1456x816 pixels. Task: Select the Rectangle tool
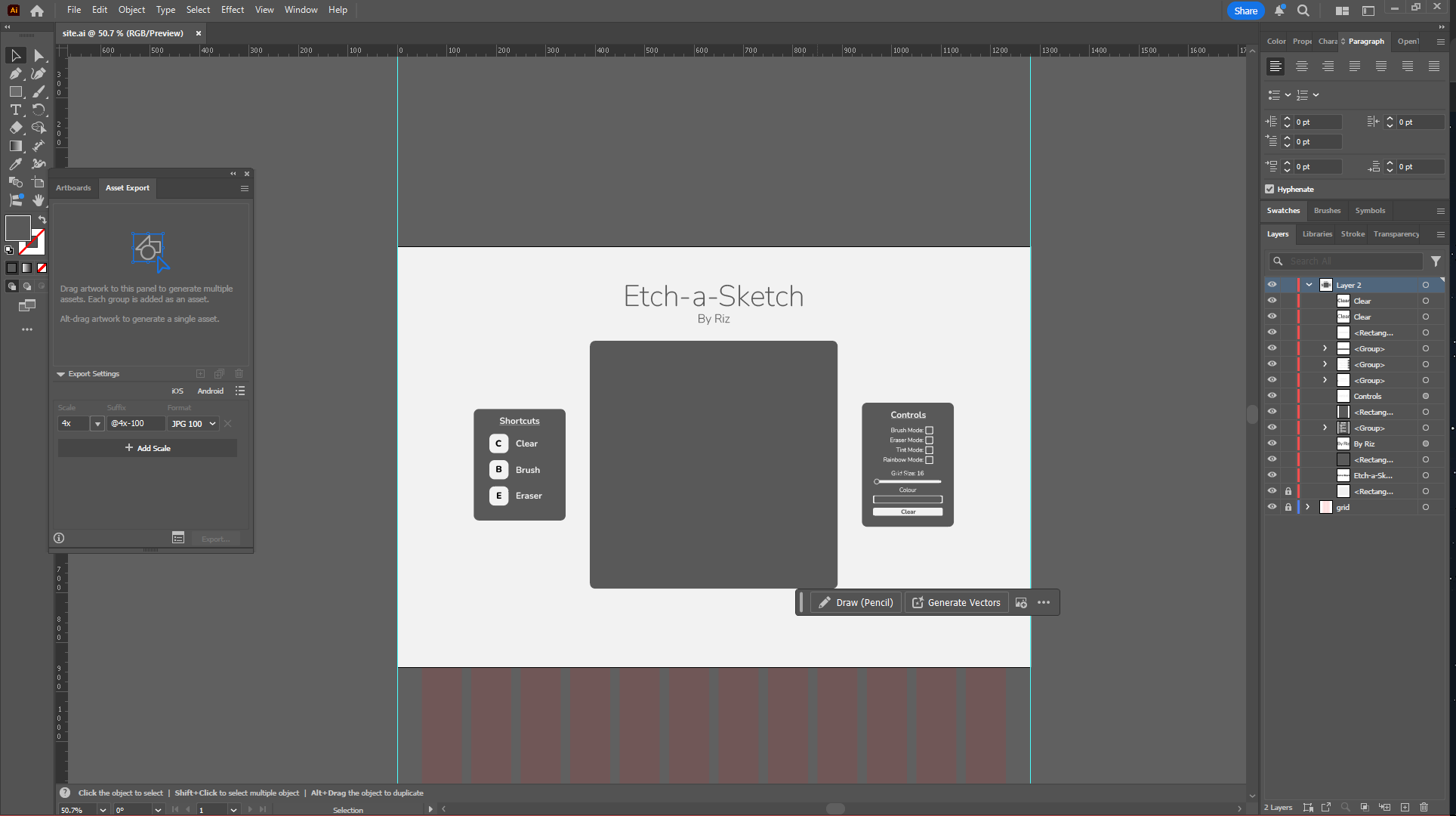15,91
